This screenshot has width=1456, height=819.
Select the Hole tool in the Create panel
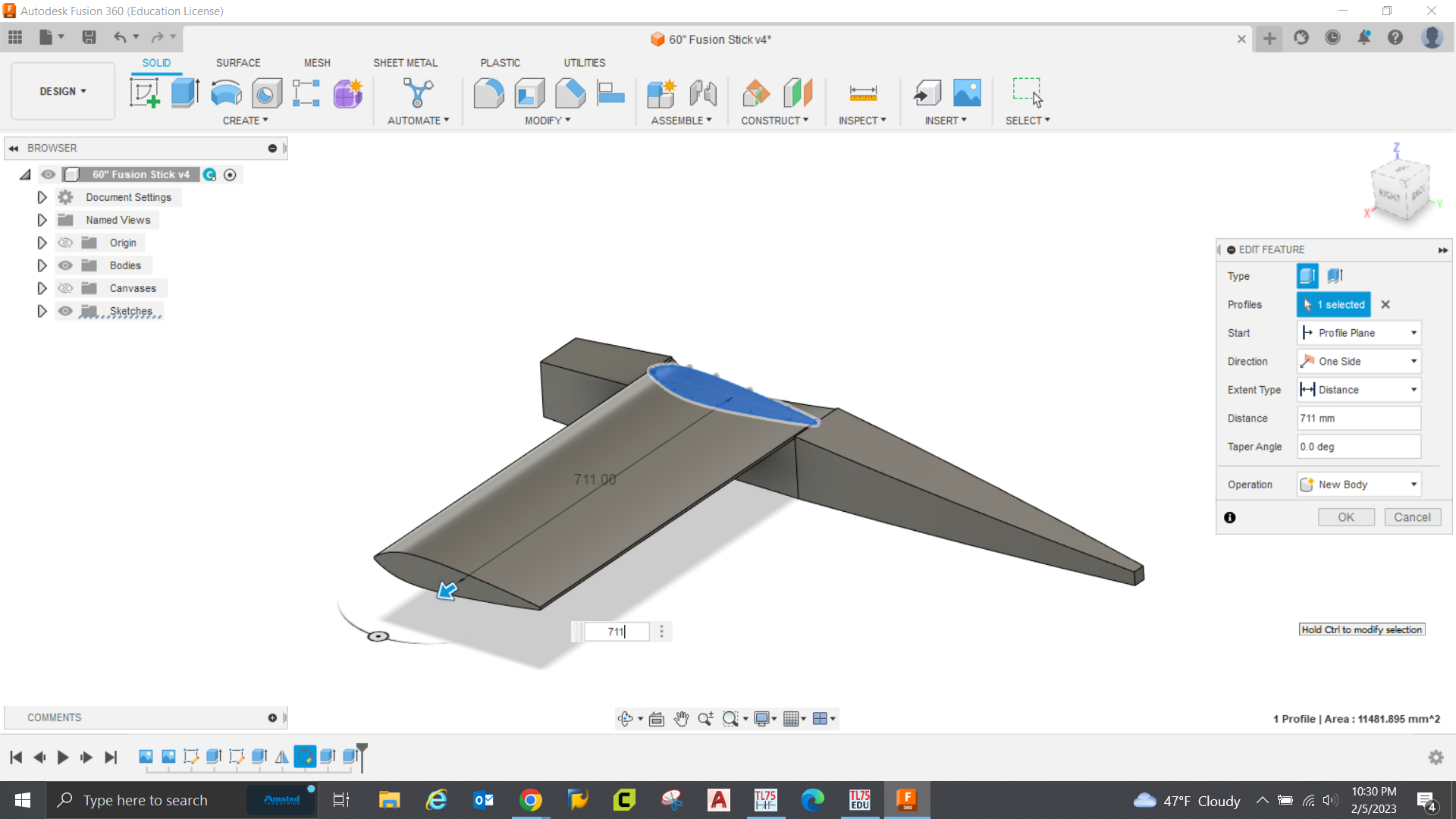[265, 92]
